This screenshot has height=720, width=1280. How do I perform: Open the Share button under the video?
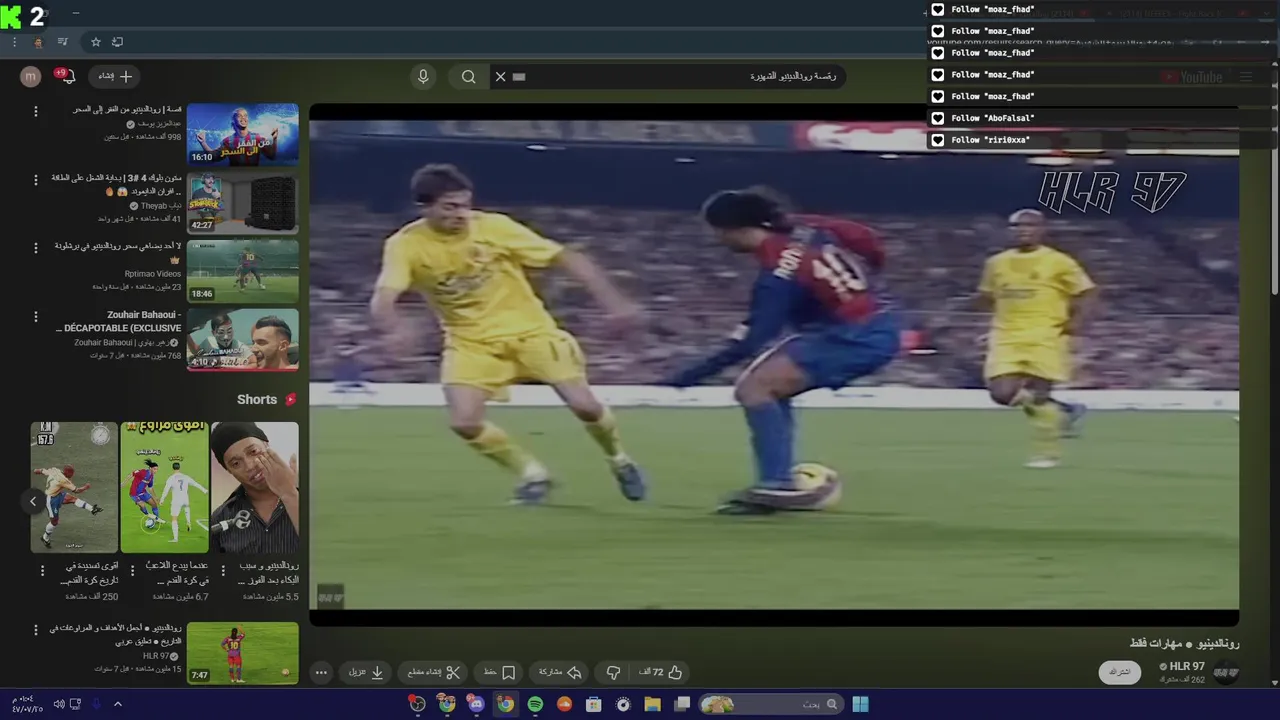coord(560,672)
